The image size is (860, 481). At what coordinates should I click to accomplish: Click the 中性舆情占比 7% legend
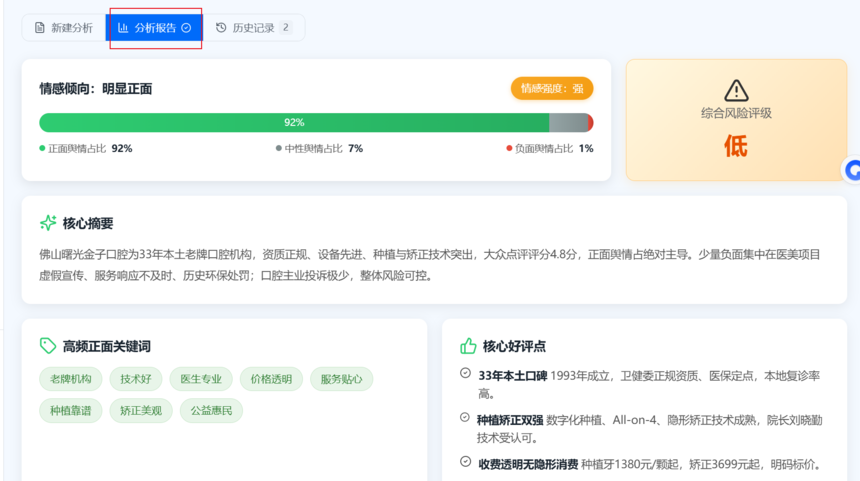(319, 149)
